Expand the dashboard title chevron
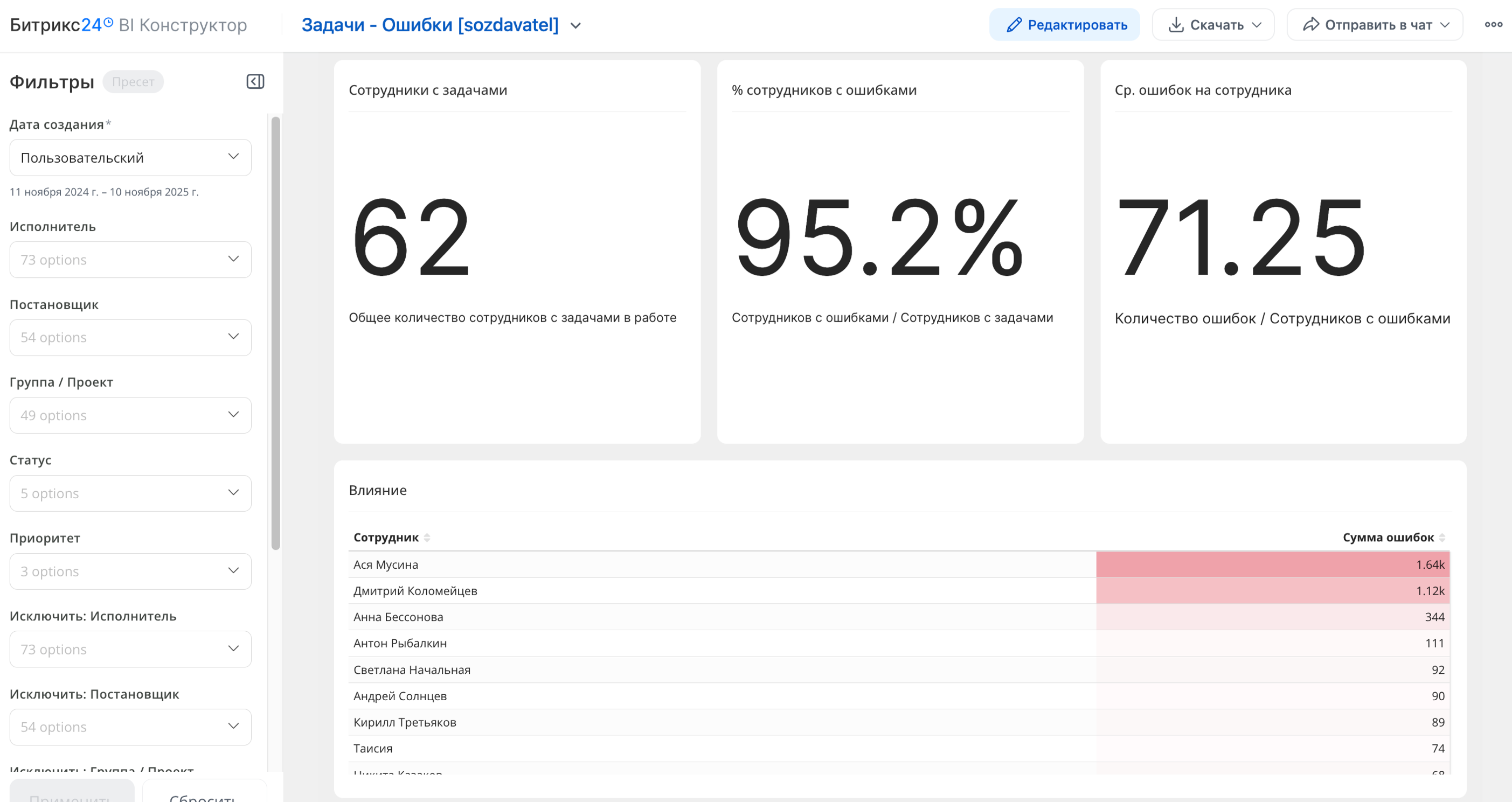The height and width of the screenshot is (802, 1512). (576, 26)
